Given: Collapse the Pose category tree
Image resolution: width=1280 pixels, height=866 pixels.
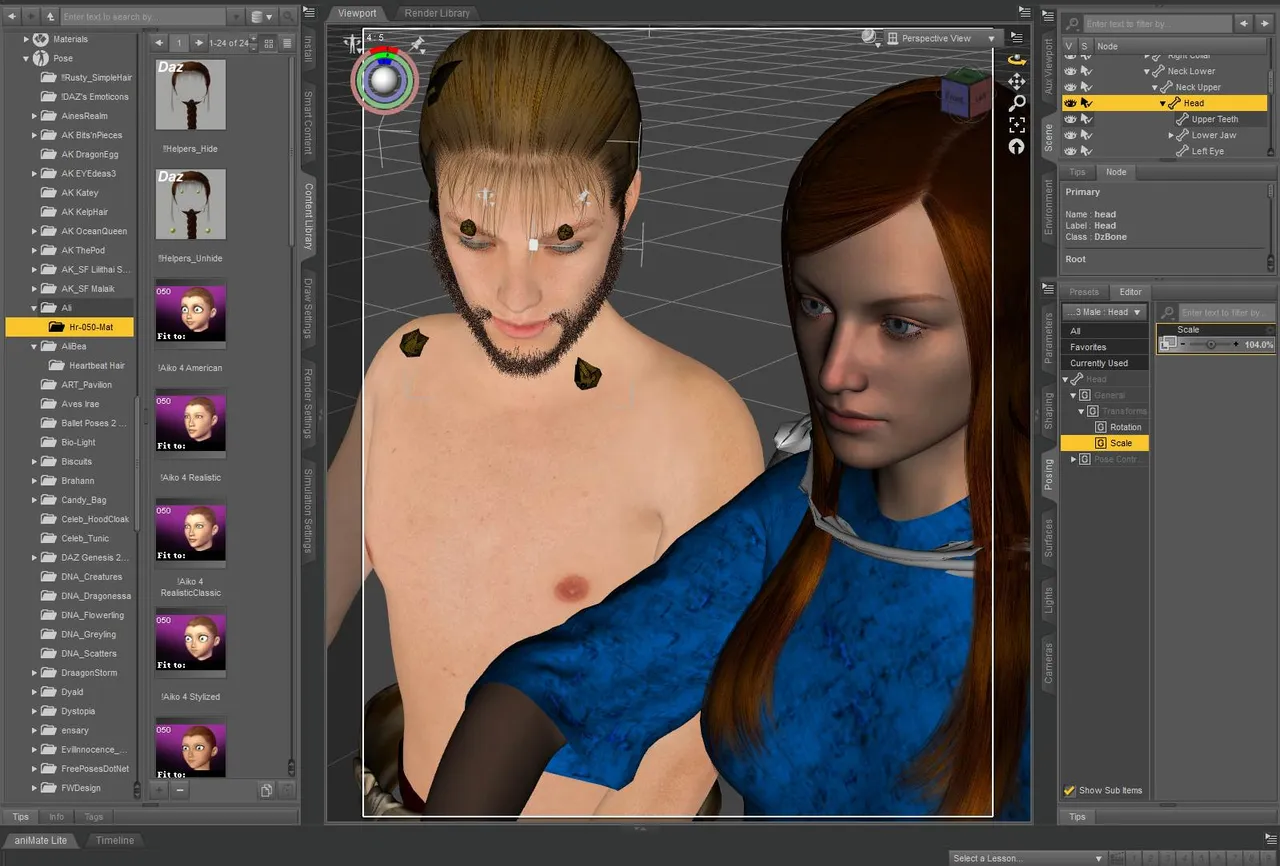Looking at the screenshot, I should click(x=26, y=59).
